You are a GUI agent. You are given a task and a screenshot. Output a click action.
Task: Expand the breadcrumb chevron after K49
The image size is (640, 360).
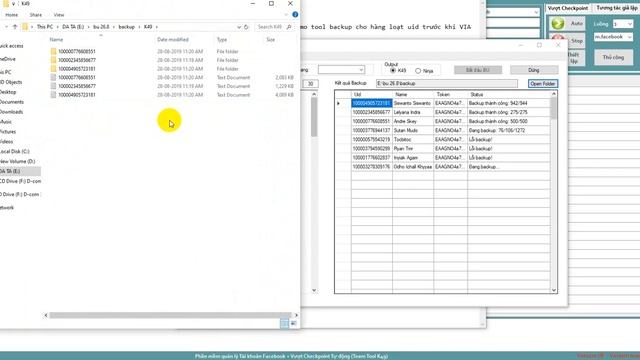[x=156, y=27]
